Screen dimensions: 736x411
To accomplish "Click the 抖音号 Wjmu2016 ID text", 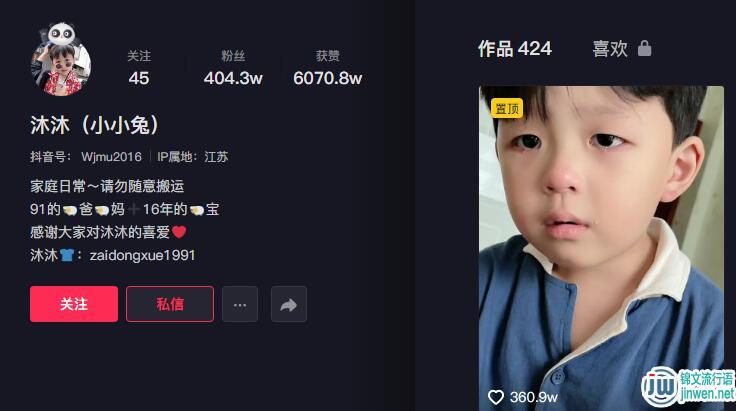I will point(86,157).
